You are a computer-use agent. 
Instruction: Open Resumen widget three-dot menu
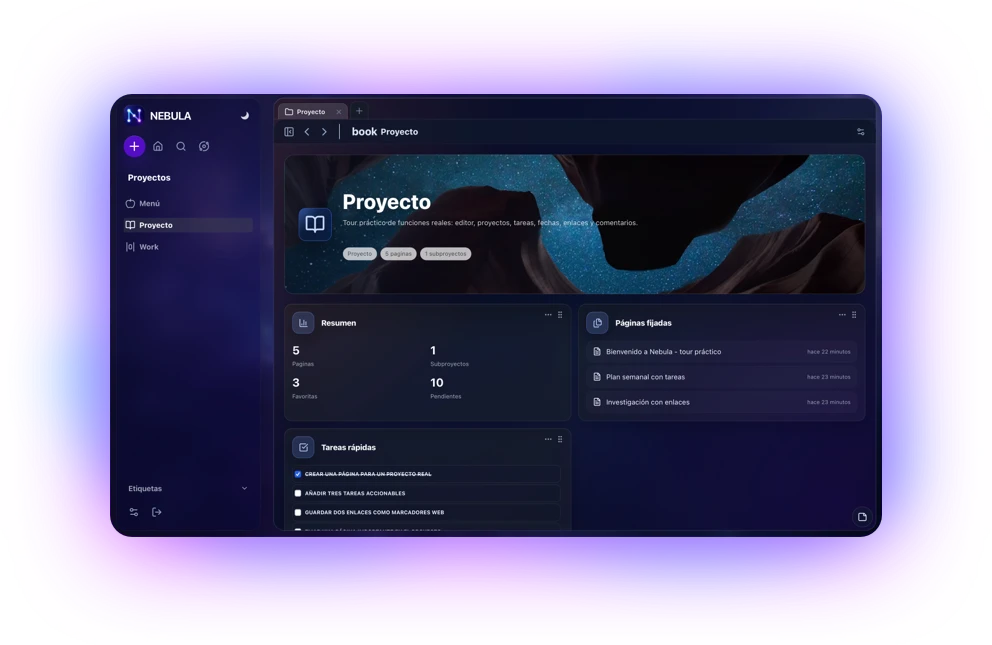(548, 315)
